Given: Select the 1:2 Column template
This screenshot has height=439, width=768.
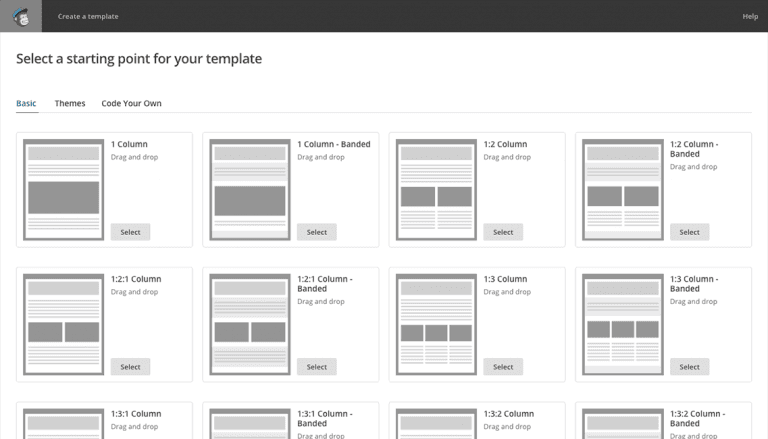Looking at the screenshot, I should pyautogui.click(x=503, y=232).
